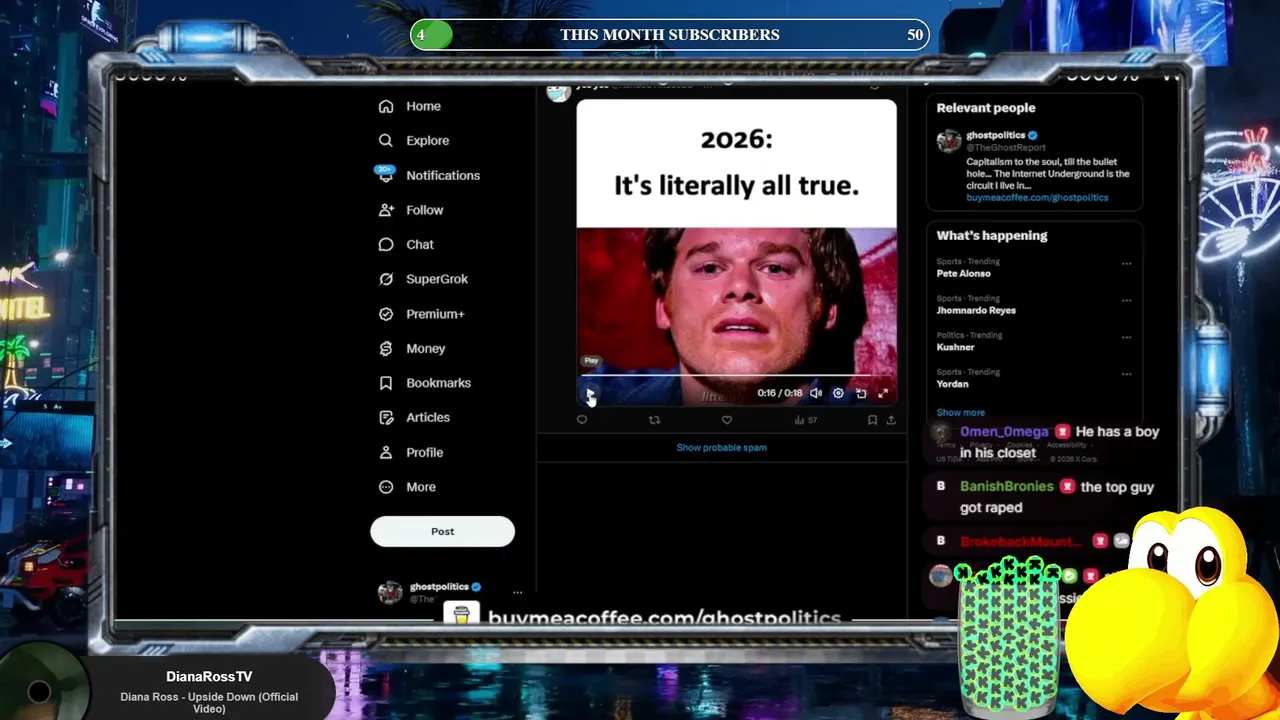Viewport: 1280px width, 720px height.
Task: Open ghostpolitics avatar in Relevant people
Action: click(949, 141)
